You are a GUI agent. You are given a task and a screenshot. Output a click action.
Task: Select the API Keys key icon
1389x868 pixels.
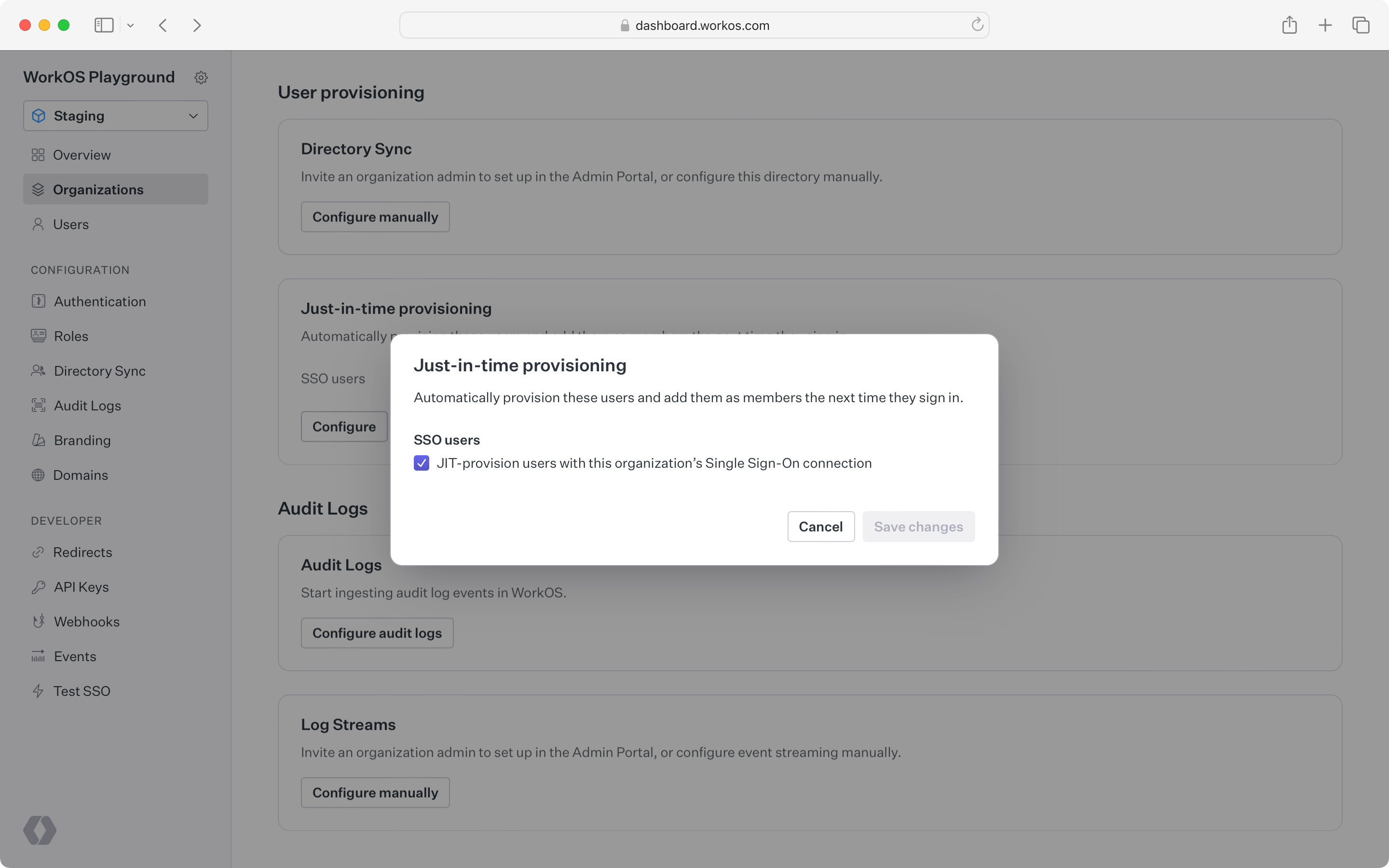click(x=38, y=587)
